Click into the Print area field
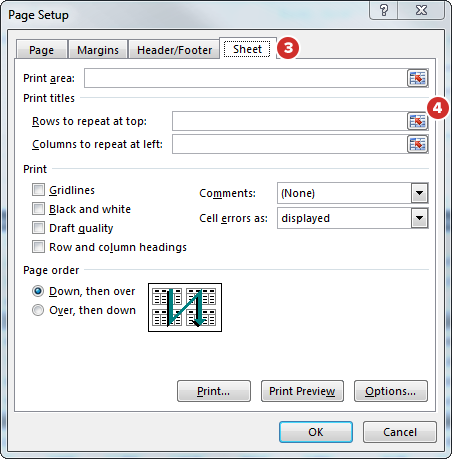The height and width of the screenshot is (459, 452). click(246, 78)
